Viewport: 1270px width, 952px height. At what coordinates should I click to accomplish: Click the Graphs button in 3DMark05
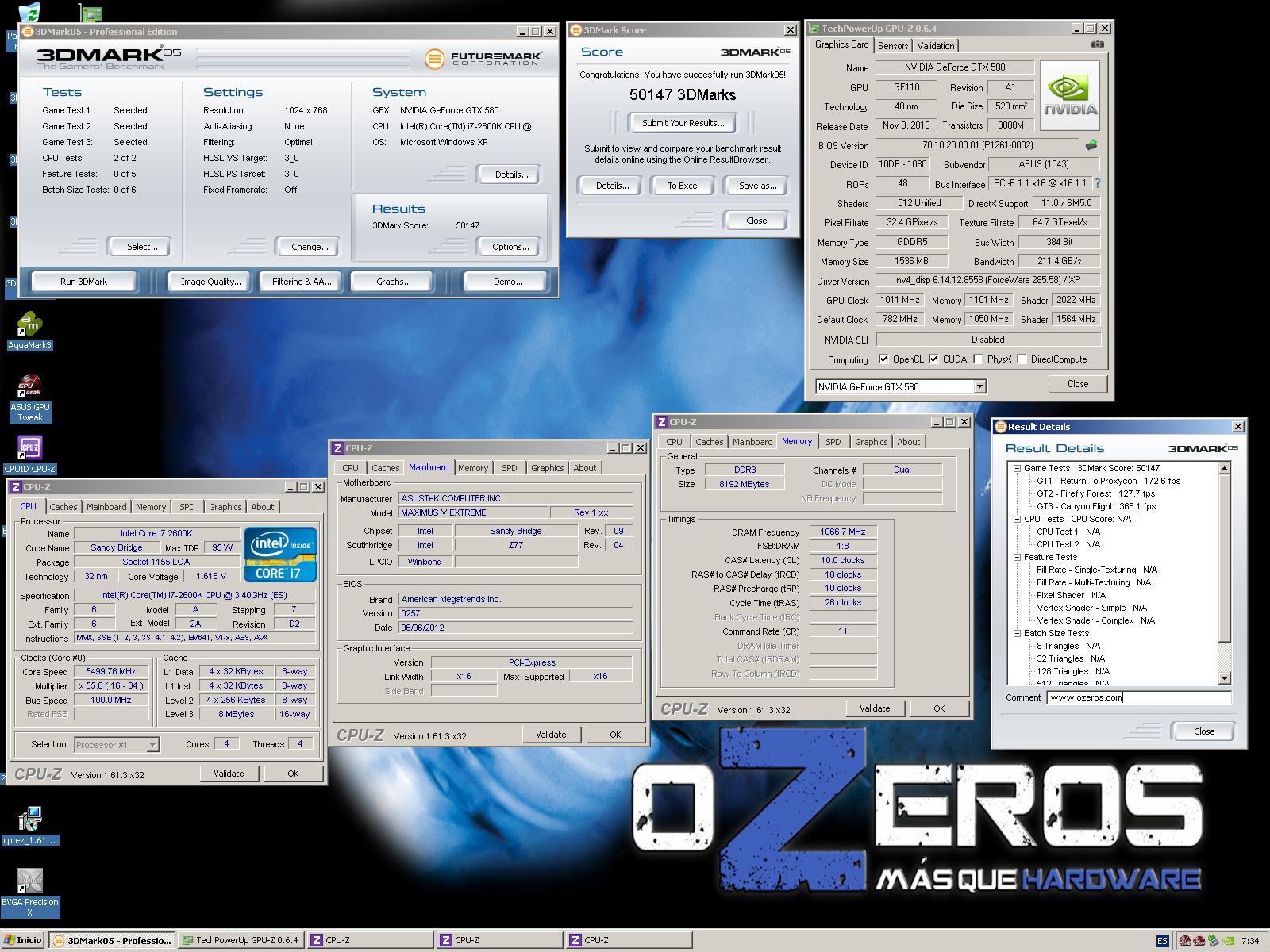pyautogui.click(x=393, y=282)
